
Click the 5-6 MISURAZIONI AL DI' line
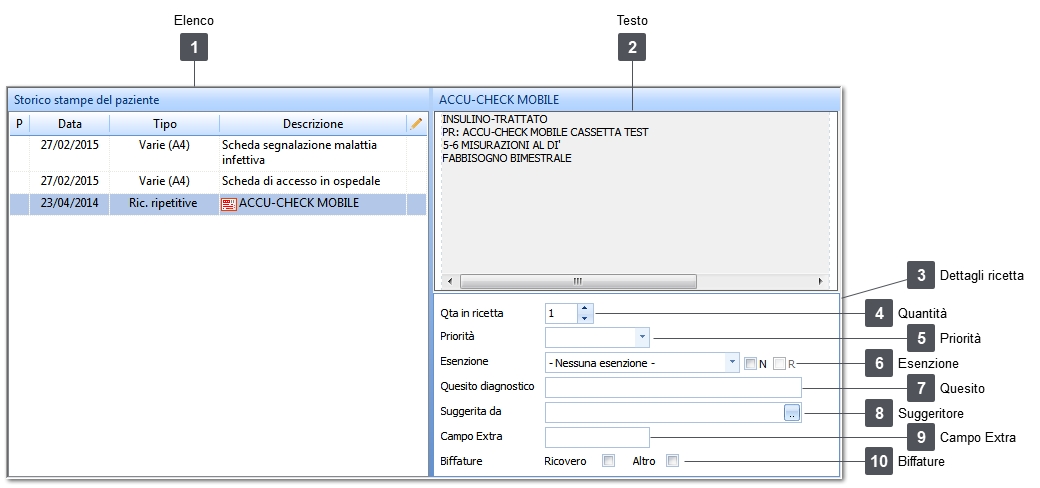[501, 145]
